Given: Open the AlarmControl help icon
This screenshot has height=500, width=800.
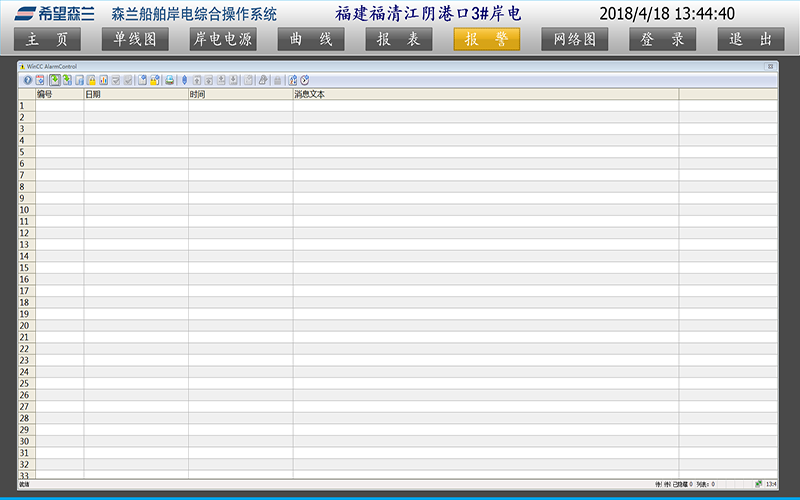Looking at the screenshot, I should [x=27, y=80].
